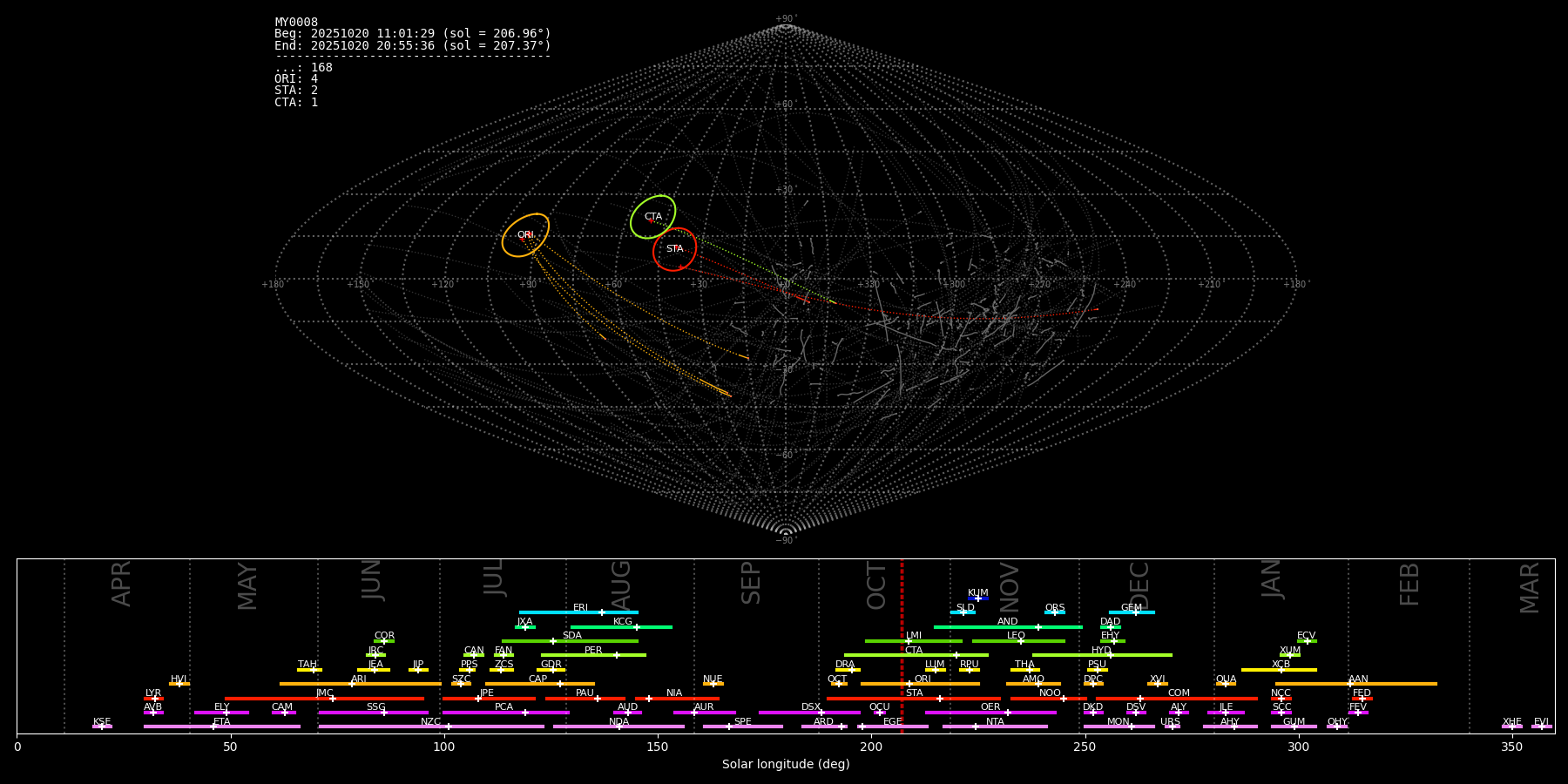Click the orange ORI radiant ellipse
This screenshot has width=1568, height=784.
click(x=525, y=235)
